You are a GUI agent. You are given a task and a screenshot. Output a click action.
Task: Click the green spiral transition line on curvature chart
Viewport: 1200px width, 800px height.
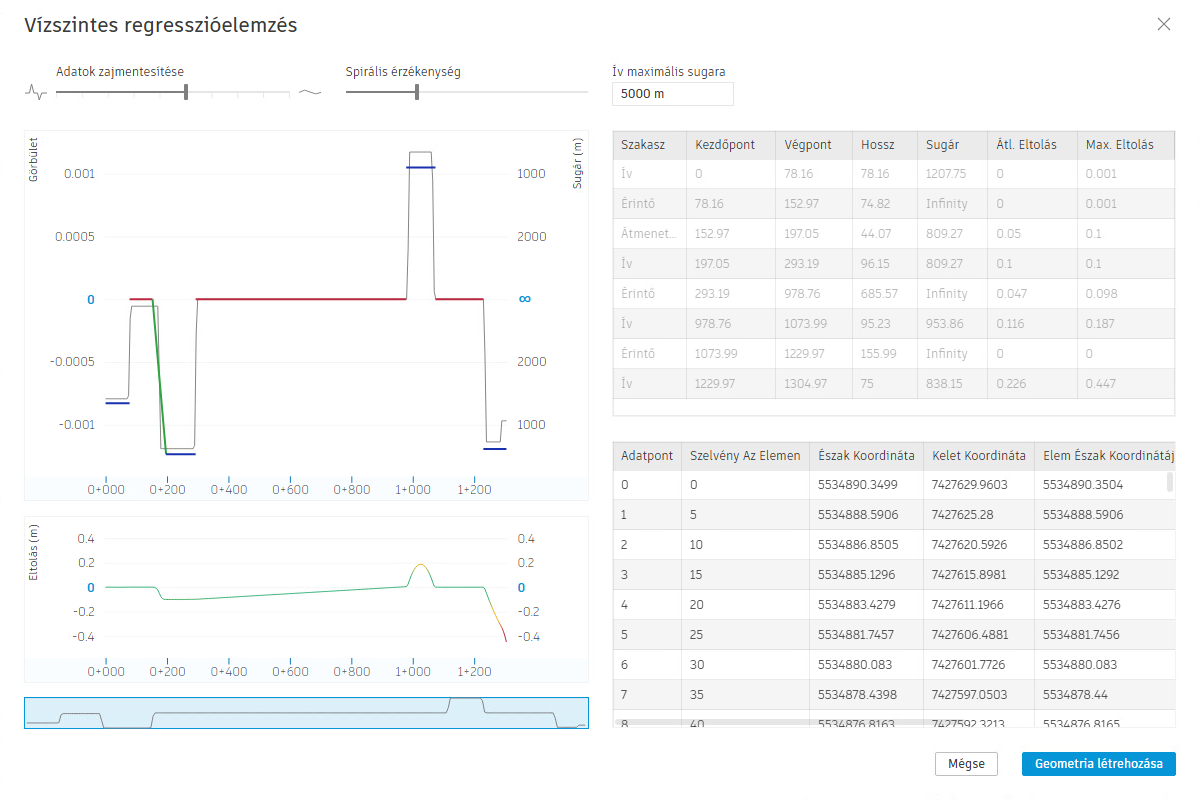point(160,376)
